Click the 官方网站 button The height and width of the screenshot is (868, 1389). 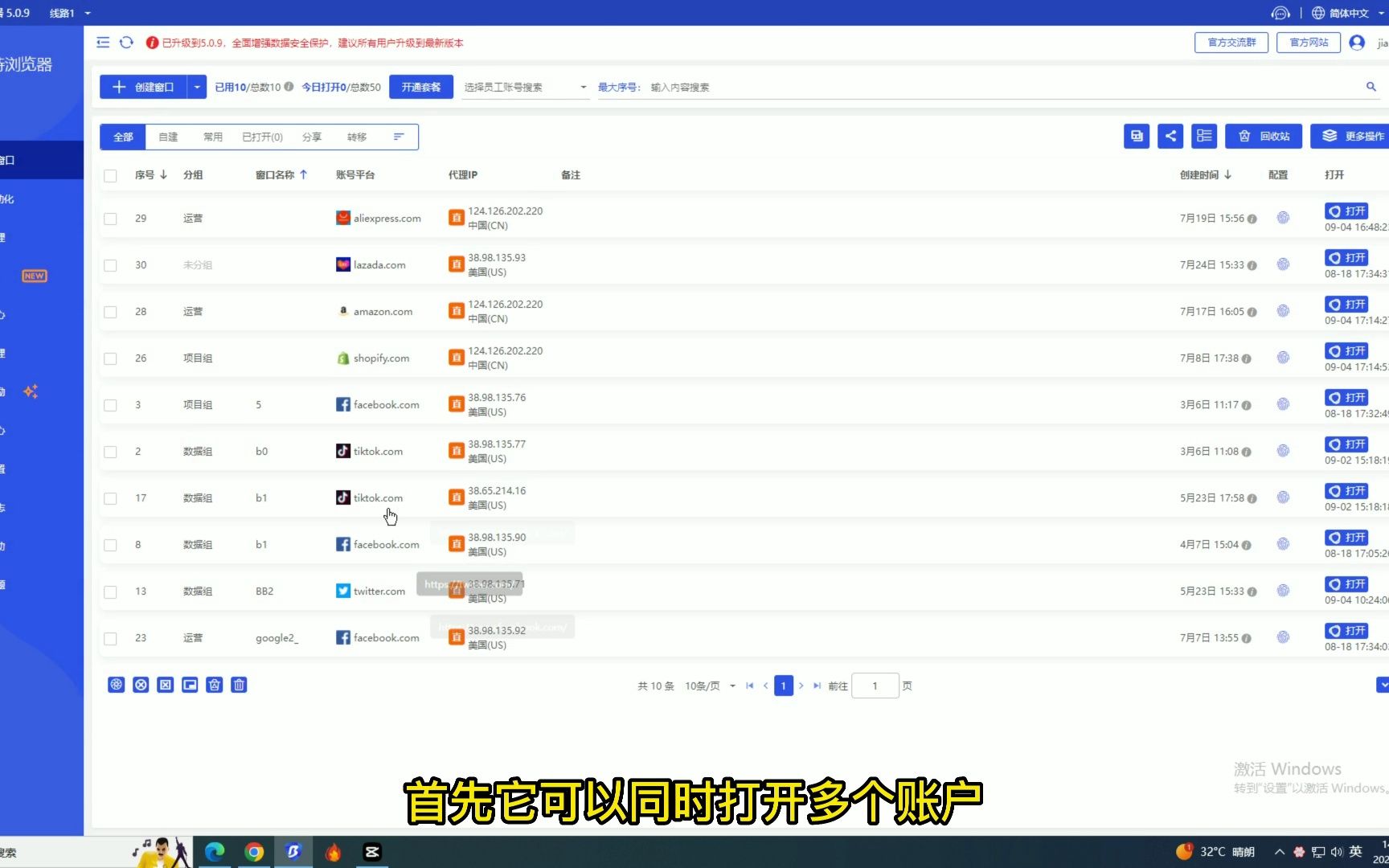click(1309, 43)
